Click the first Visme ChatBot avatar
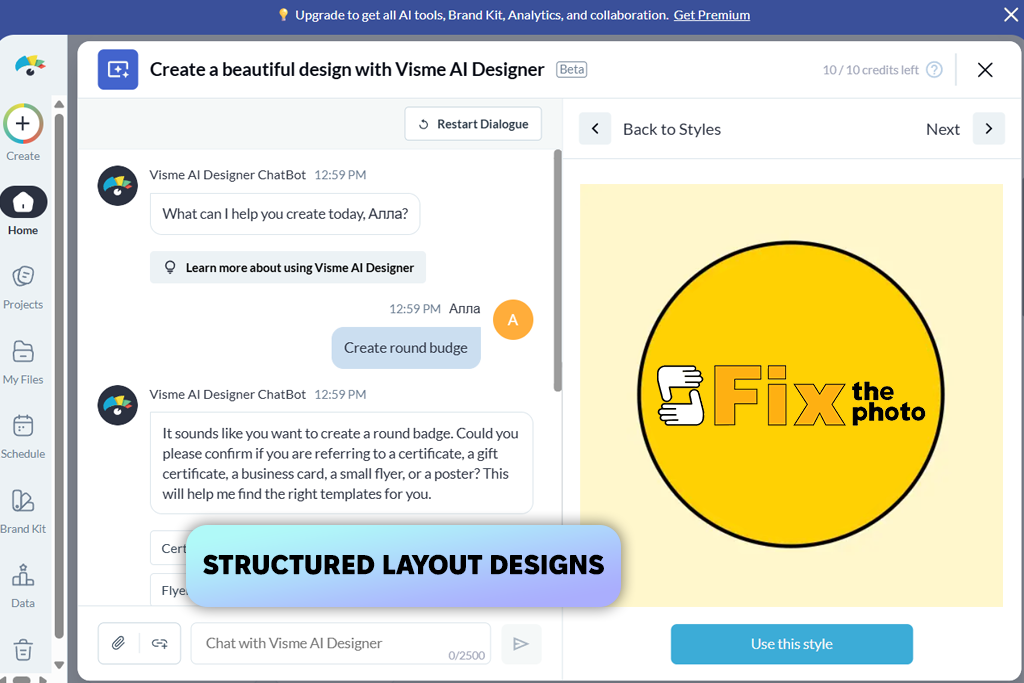This screenshot has height=683, width=1024. pyautogui.click(x=118, y=185)
